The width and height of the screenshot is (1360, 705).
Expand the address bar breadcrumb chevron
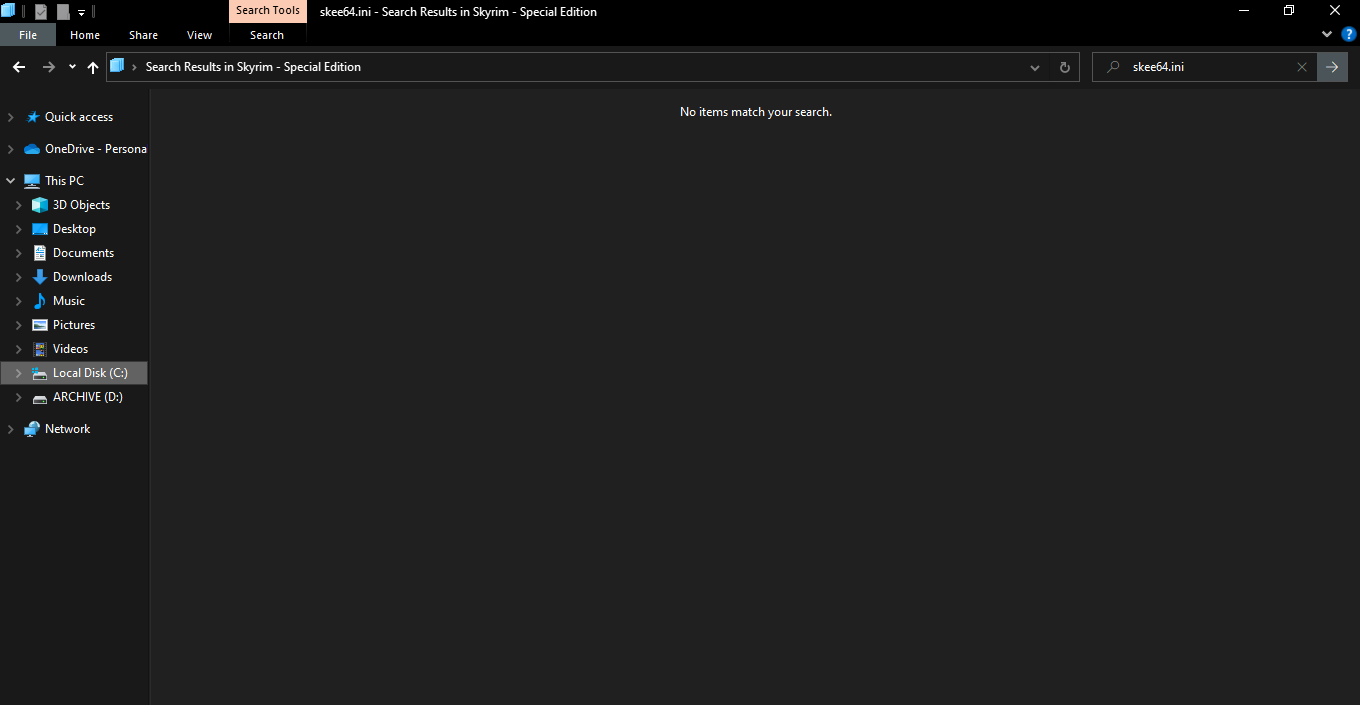point(134,67)
